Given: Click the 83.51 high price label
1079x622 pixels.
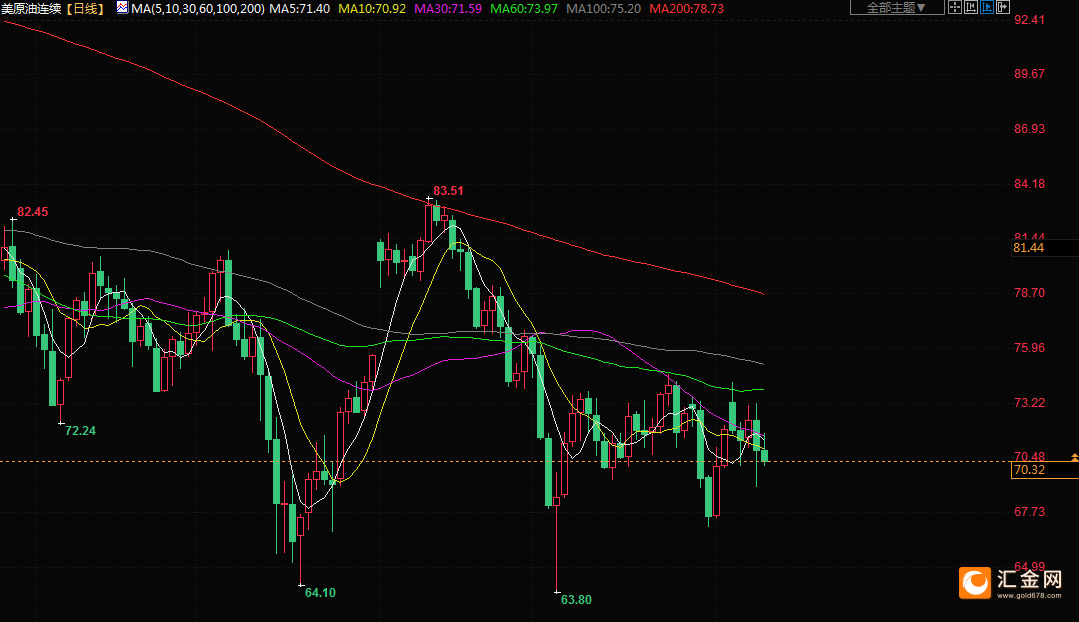Looking at the screenshot, I should point(448,191).
